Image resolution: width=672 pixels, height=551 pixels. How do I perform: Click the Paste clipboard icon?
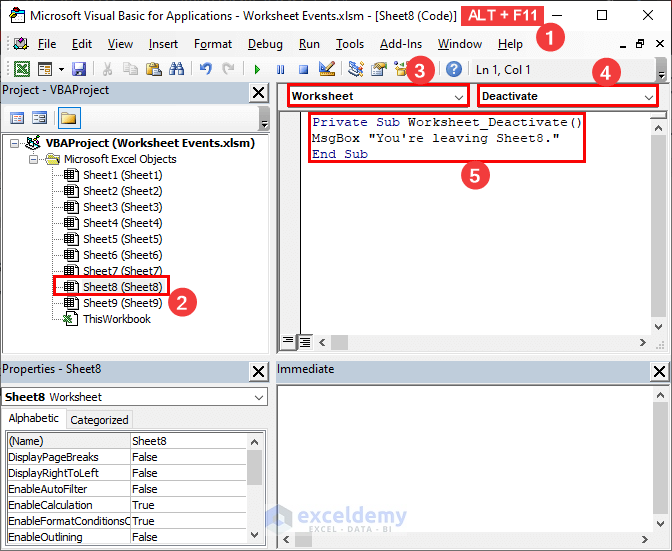[x=153, y=69]
